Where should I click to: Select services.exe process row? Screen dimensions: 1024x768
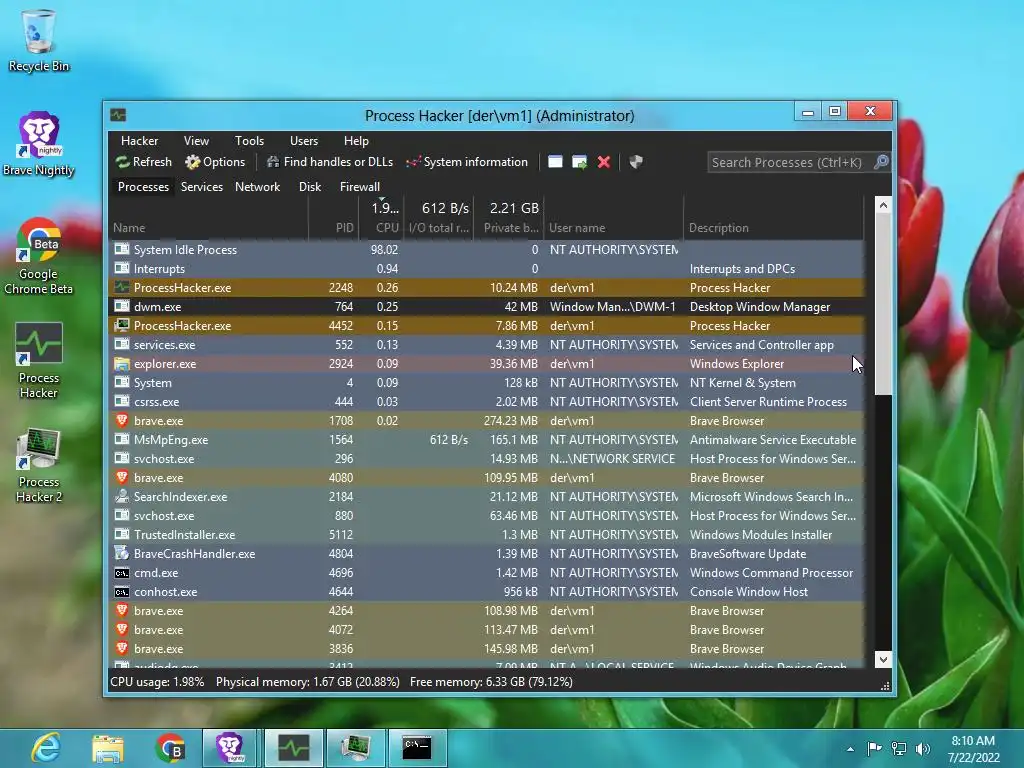[487, 344]
